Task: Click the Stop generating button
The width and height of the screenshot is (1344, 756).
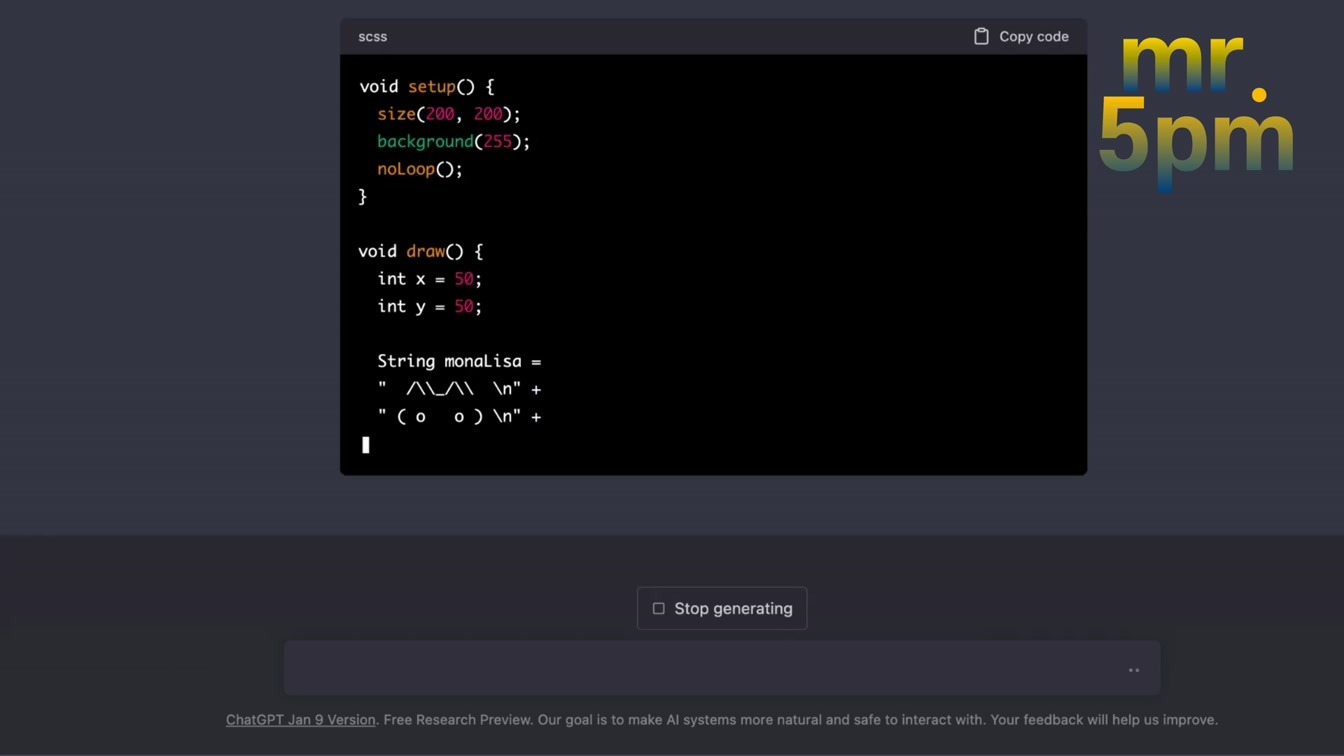Action: [722, 608]
